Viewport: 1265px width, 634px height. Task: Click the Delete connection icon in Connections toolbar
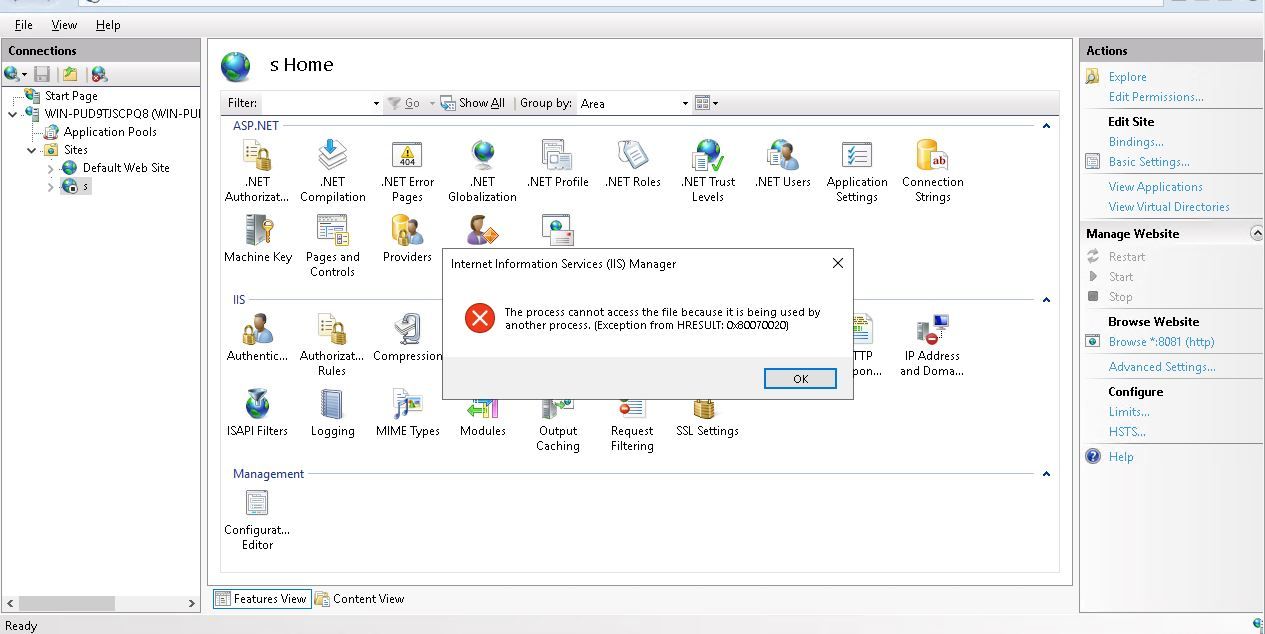pos(98,74)
